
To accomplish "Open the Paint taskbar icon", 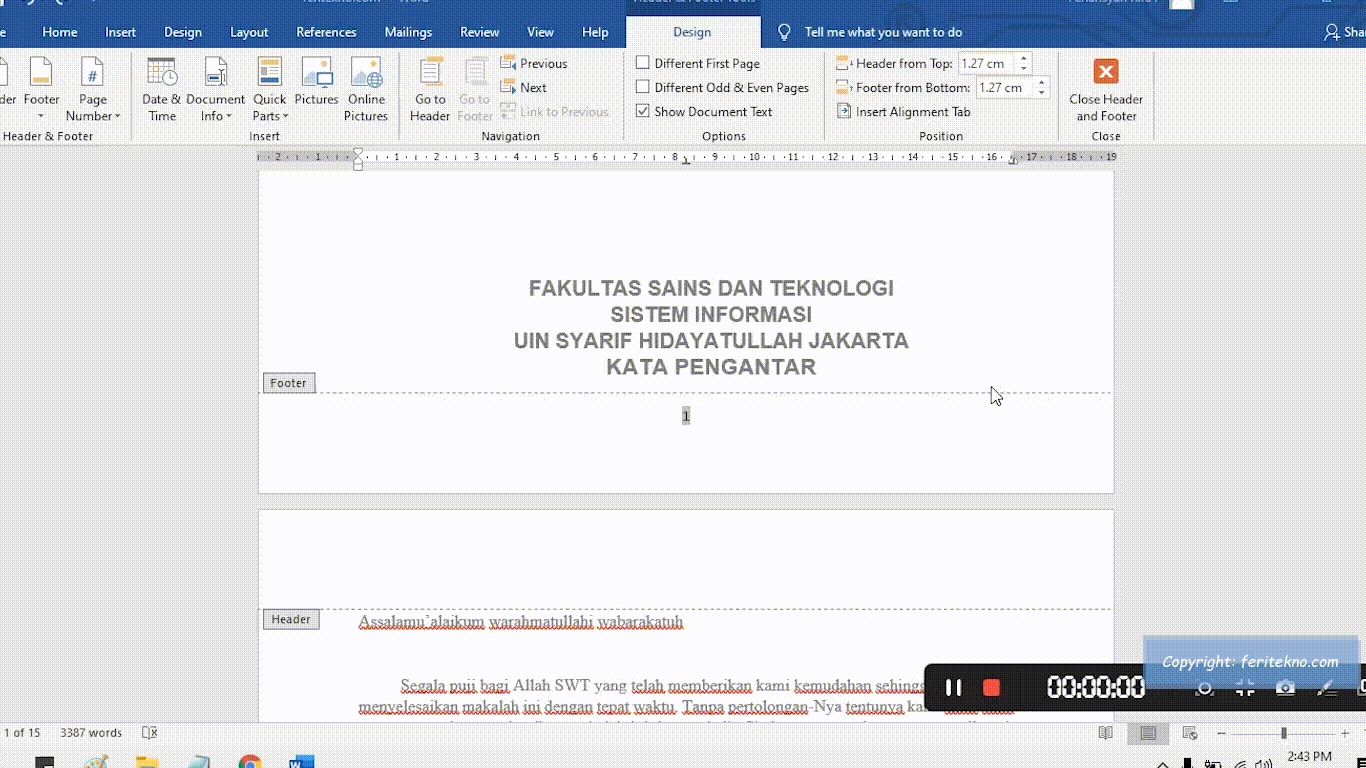I will [x=96, y=762].
